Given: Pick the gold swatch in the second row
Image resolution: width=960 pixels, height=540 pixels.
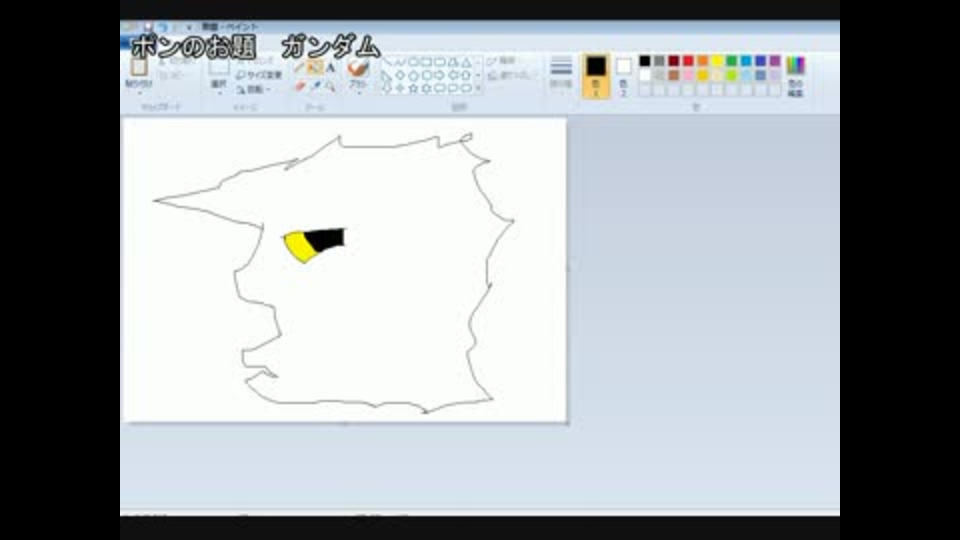Looking at the screenshot, I should pos(703,75).
